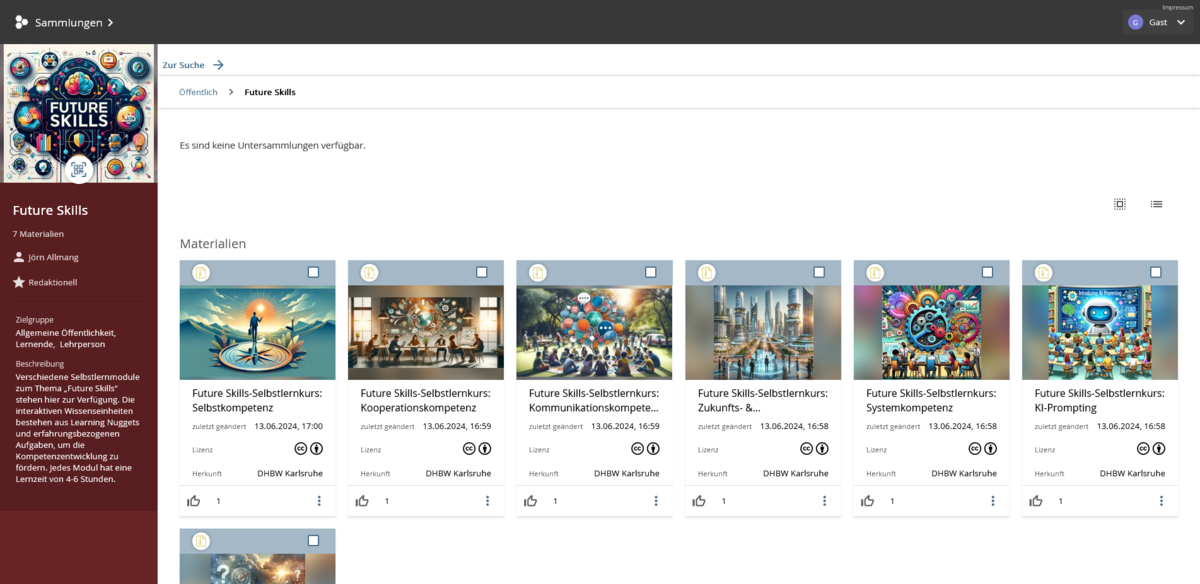Like the Systemkompetenz course with thumbs-up
Viewport: 1200px width, 584px height.
click(x=868, y=501)
